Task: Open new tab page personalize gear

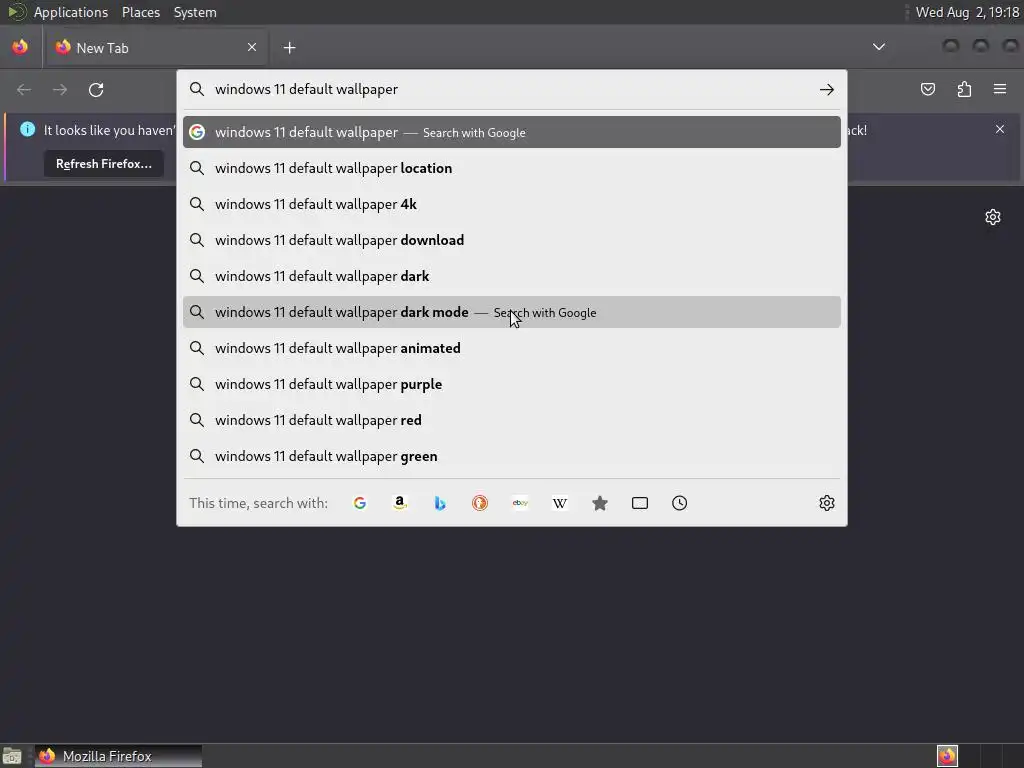Action: click(993, 217)
